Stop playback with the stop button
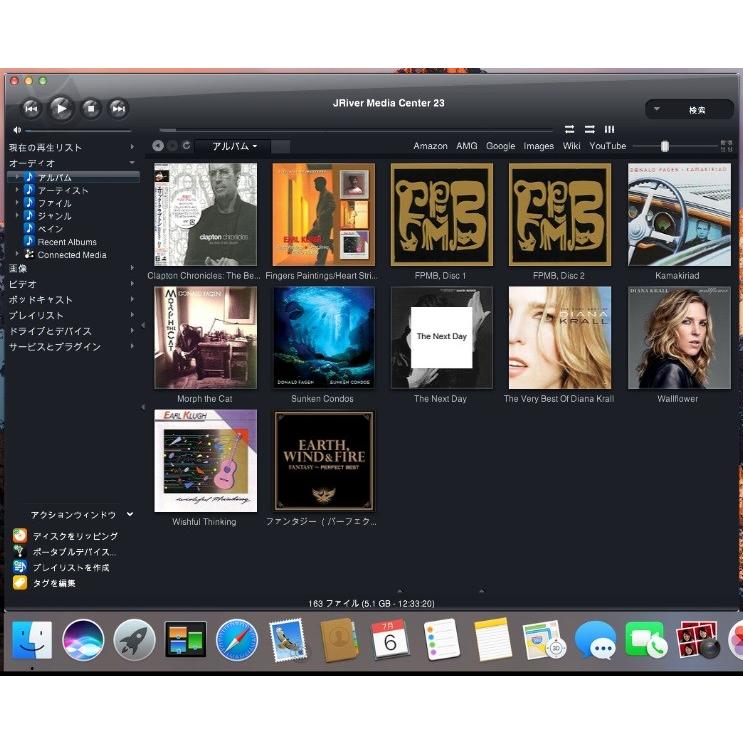743x743 pixels. tap(91, 109)
